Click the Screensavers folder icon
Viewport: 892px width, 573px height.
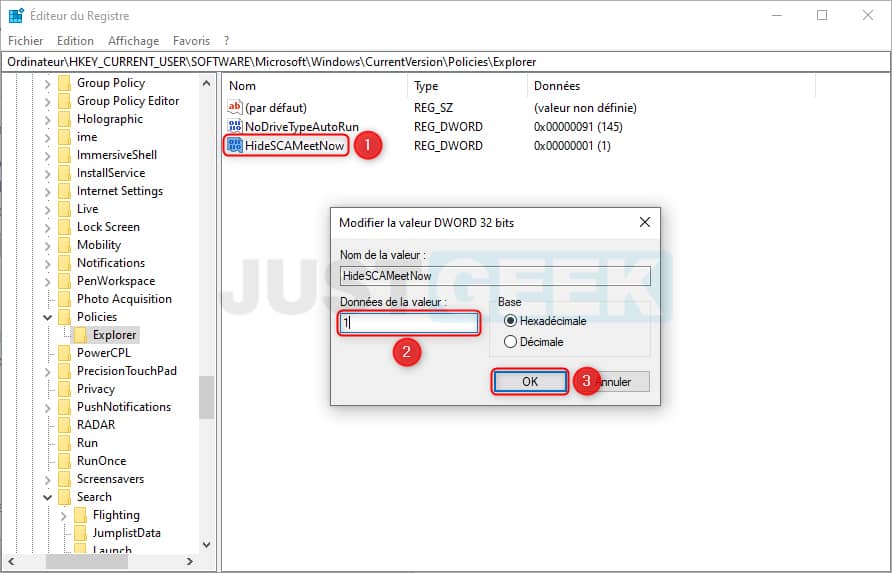coord(65,479)
